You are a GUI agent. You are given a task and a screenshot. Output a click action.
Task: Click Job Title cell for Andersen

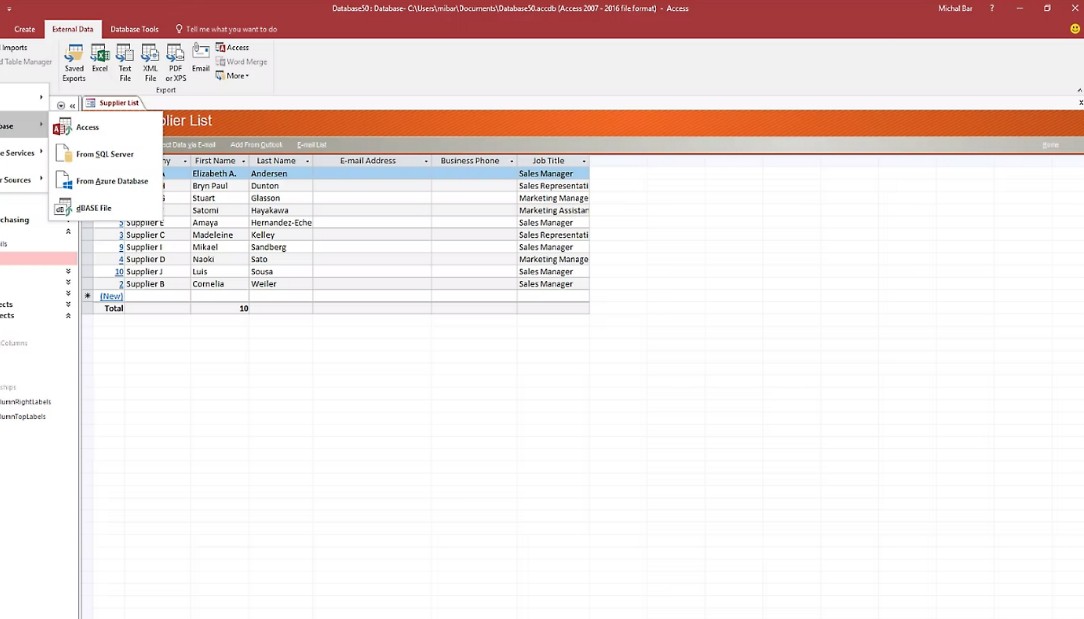[x=553, y=174]
